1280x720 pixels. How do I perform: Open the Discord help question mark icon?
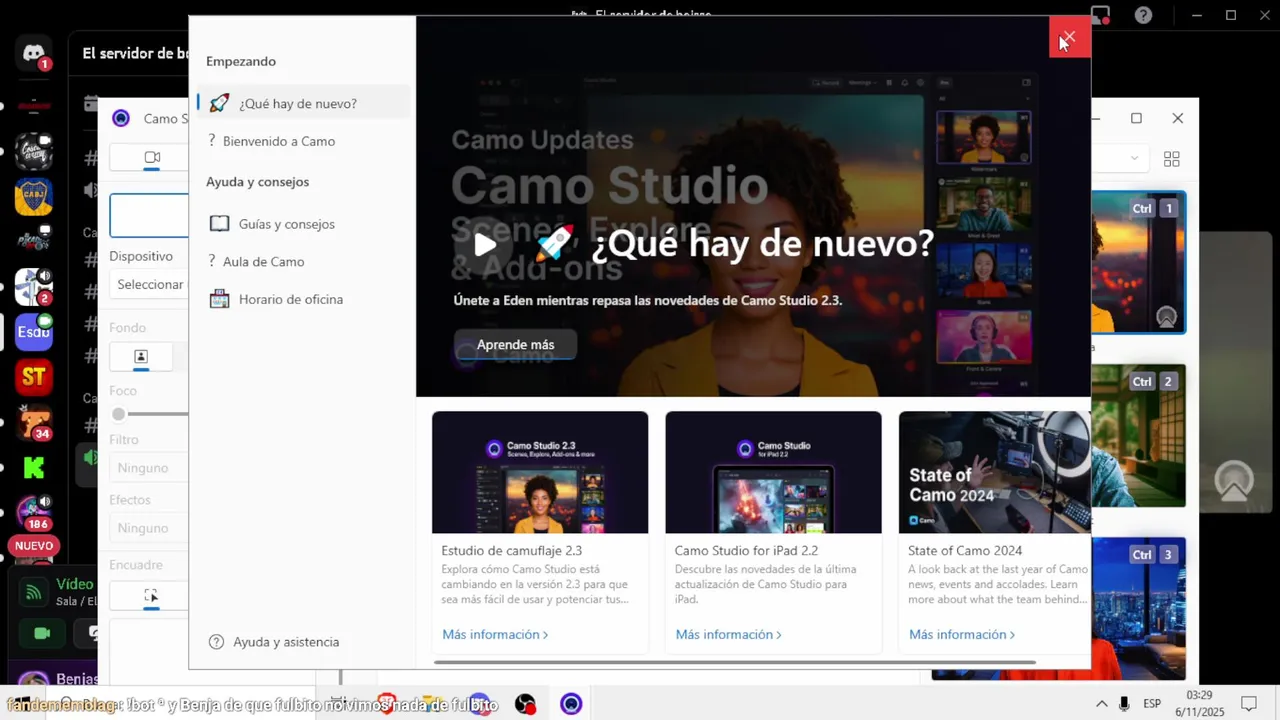coord(1143,15)
